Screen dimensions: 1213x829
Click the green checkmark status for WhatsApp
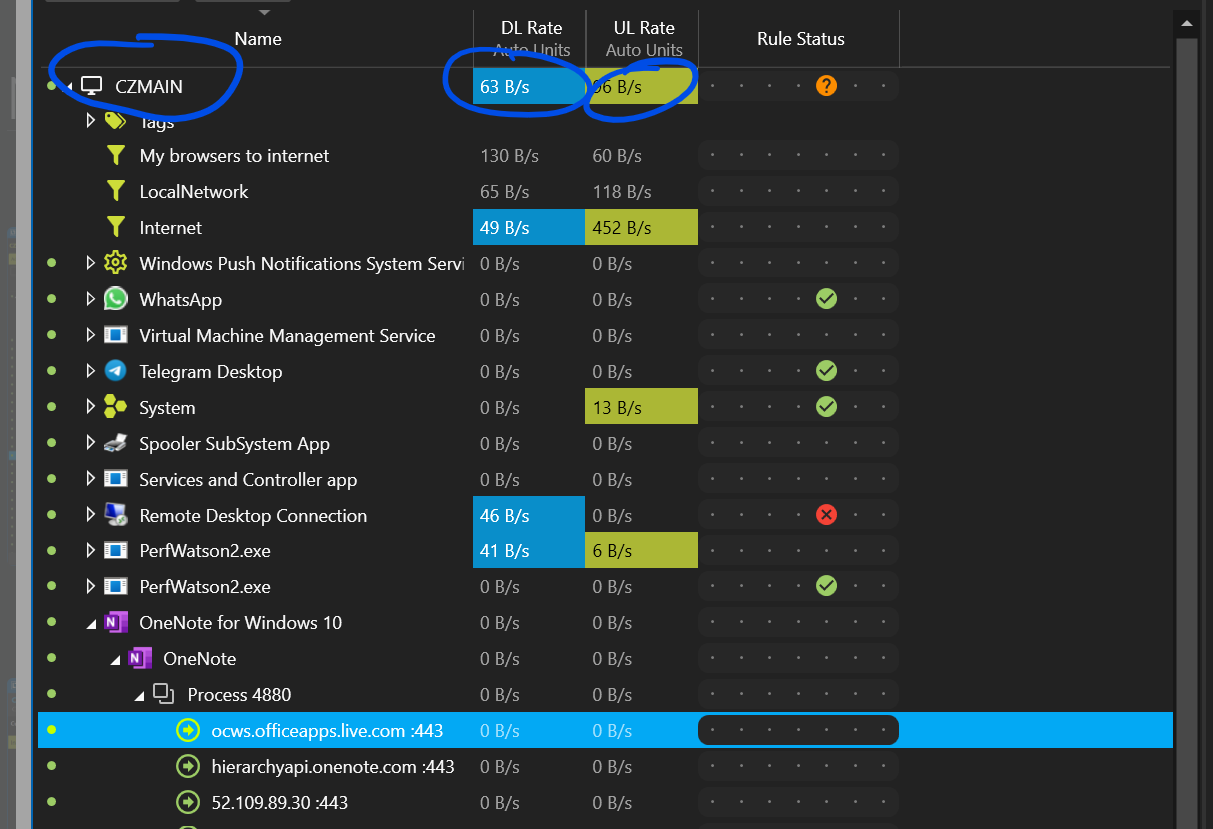point(826,298)
